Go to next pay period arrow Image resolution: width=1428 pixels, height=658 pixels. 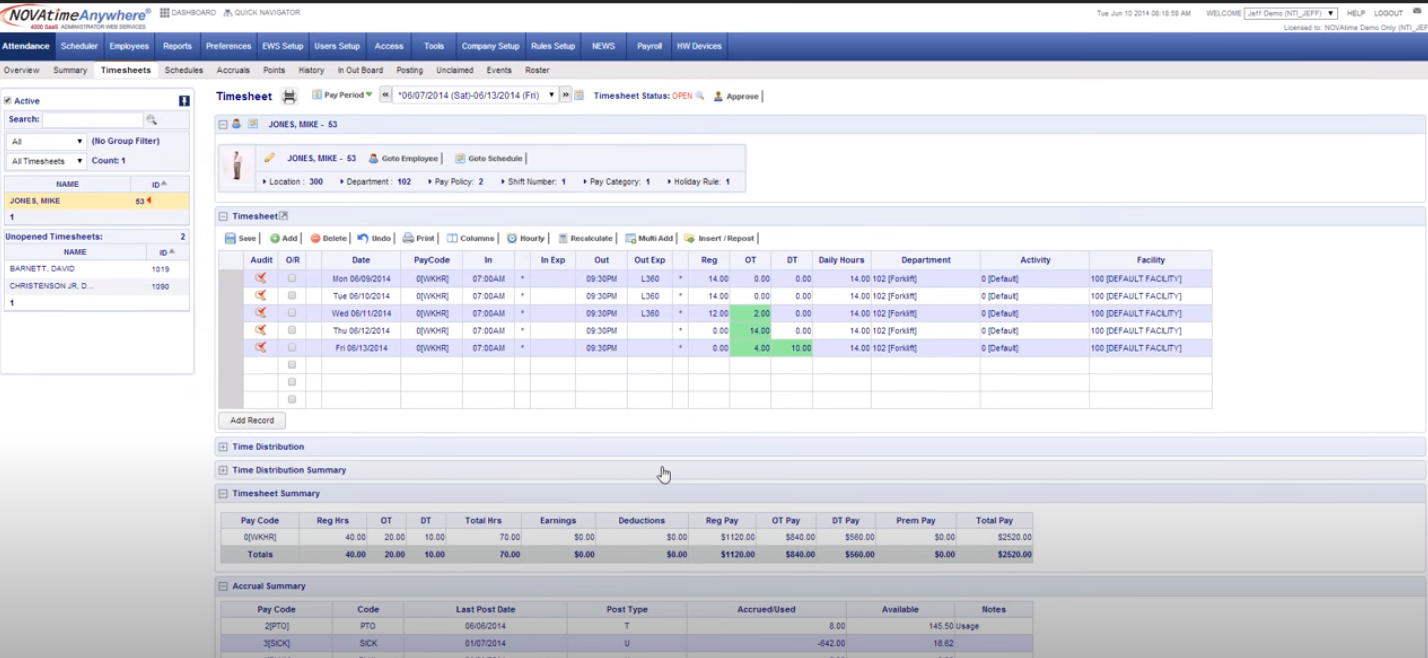pos(565,95)
